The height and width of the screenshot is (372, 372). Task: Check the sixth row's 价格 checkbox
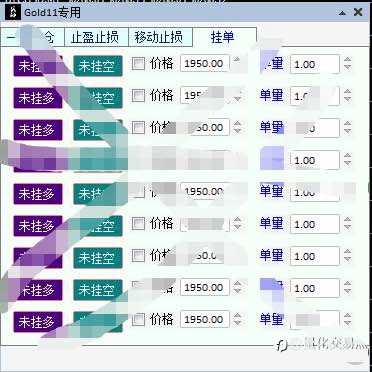[138, 223]
